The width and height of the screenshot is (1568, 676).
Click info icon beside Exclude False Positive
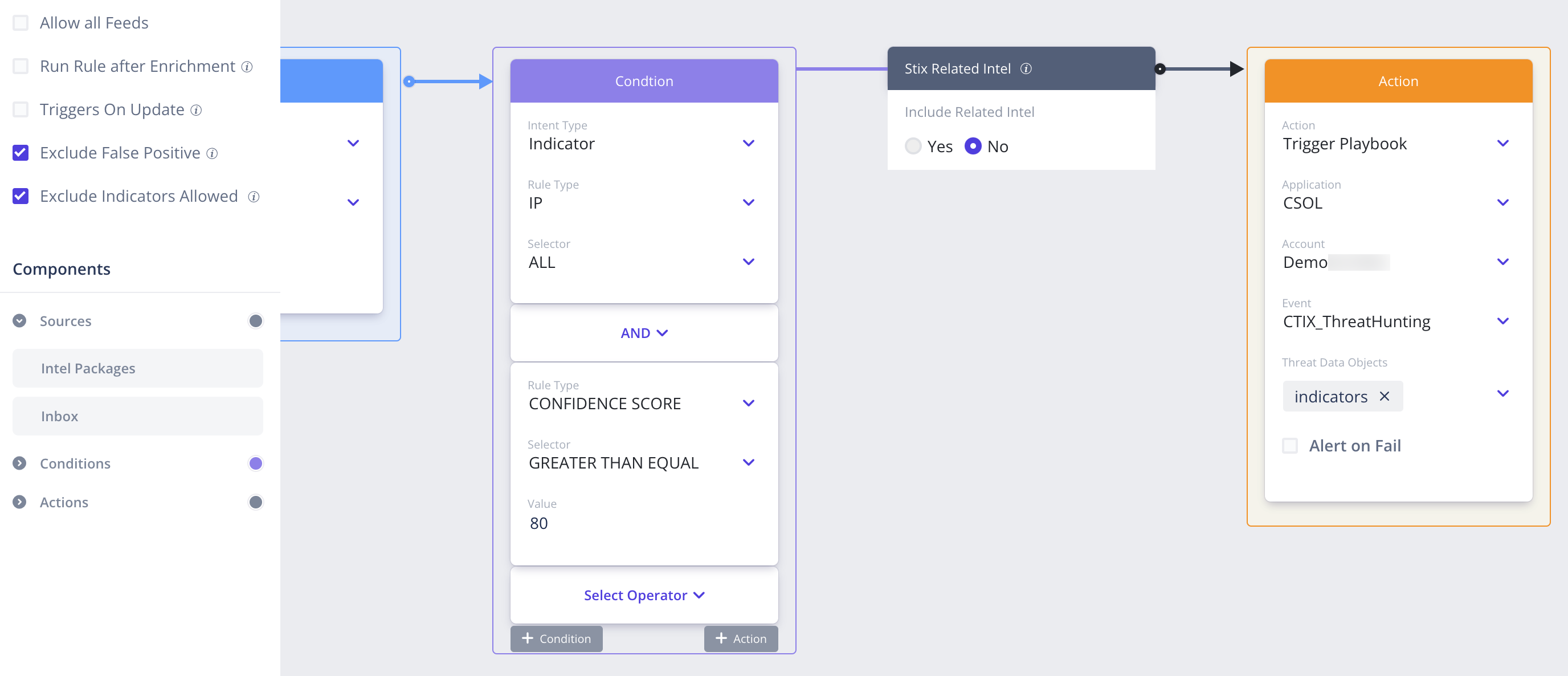coord(212,153)
